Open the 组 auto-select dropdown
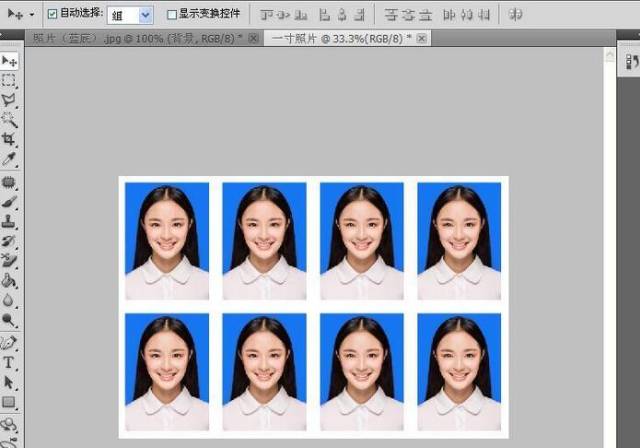 coord(145,15)
